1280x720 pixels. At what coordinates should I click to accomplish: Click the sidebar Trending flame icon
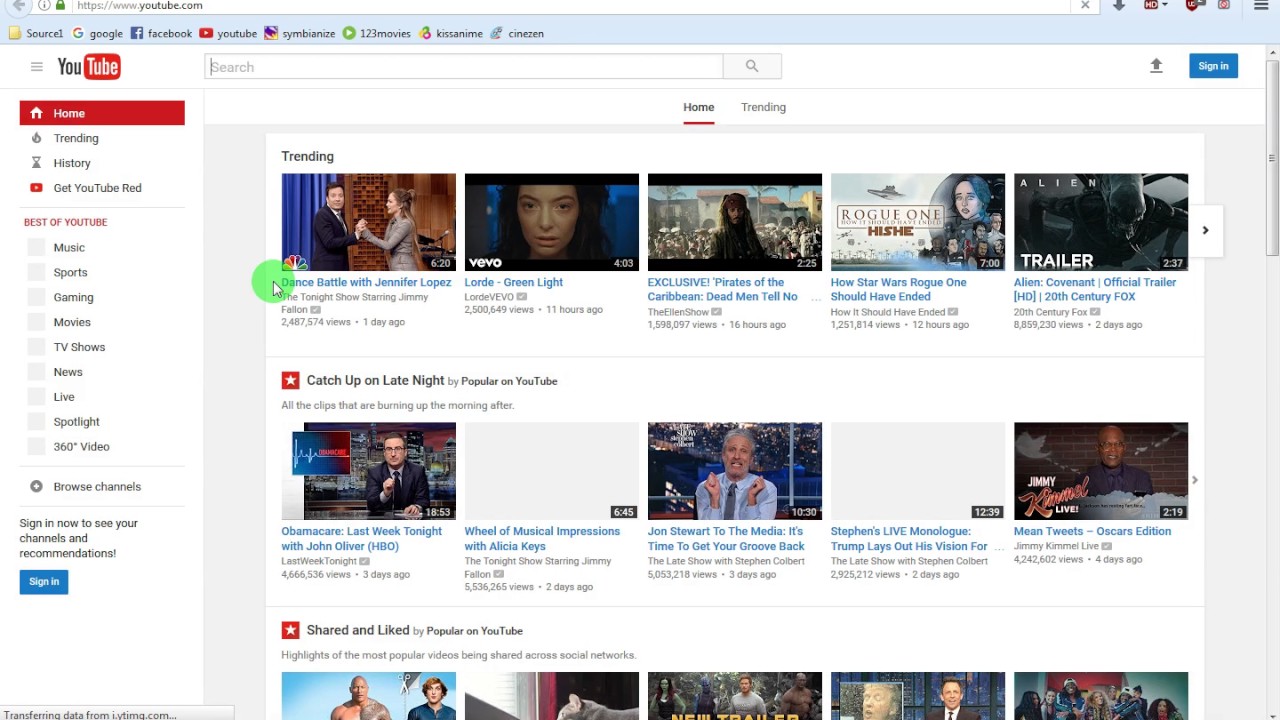36,138
